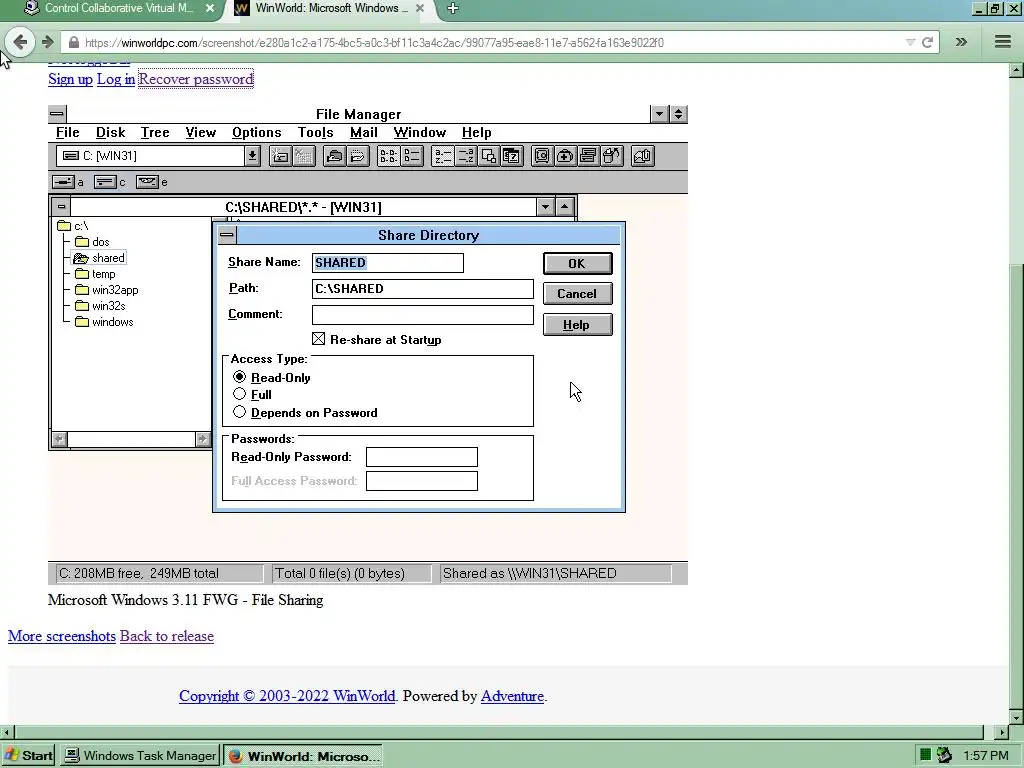Click the site padlock icon in address bar
Viewport: 1024px width, 768px height.
[74, 42]
